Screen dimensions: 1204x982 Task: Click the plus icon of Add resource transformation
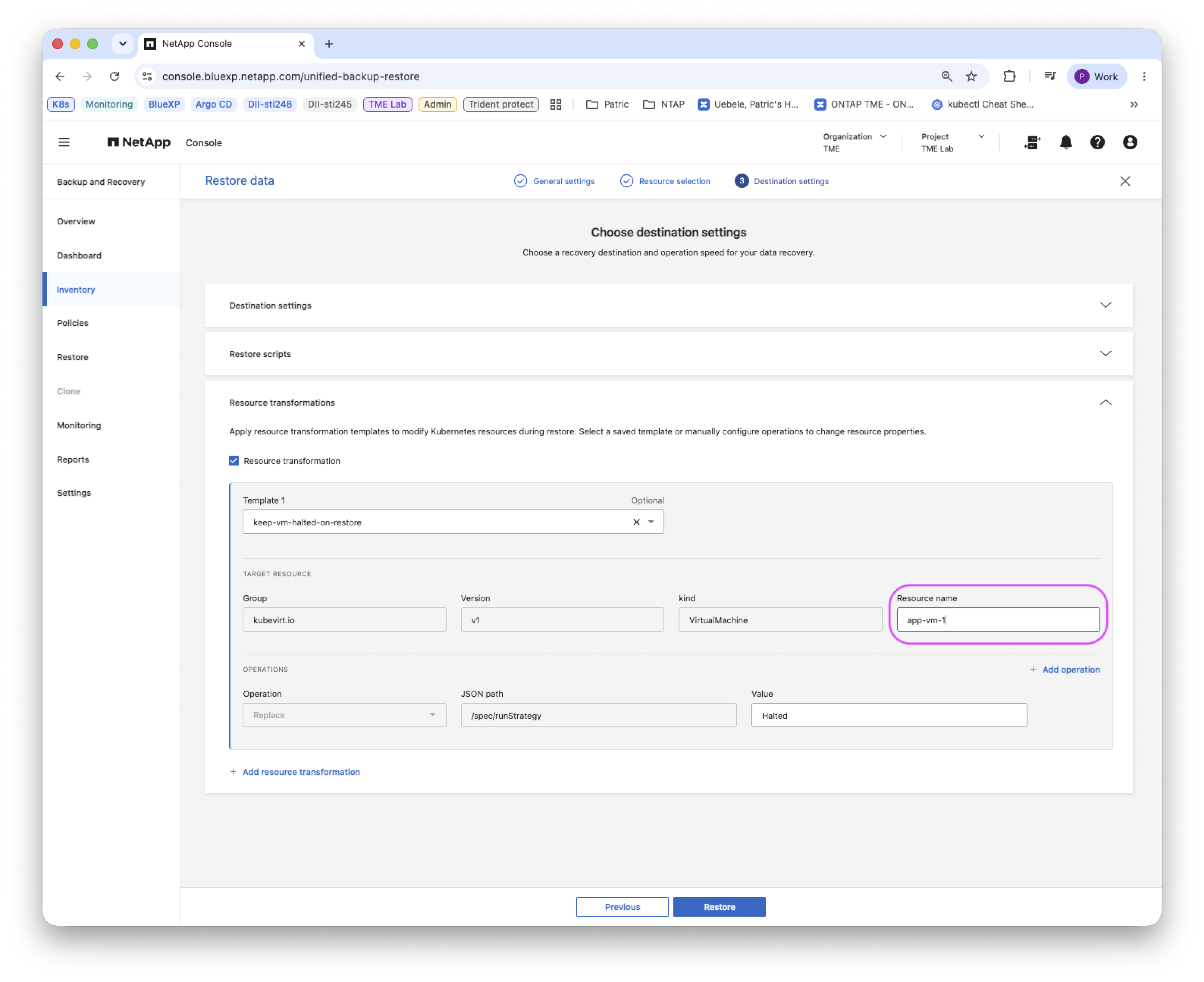233,772
